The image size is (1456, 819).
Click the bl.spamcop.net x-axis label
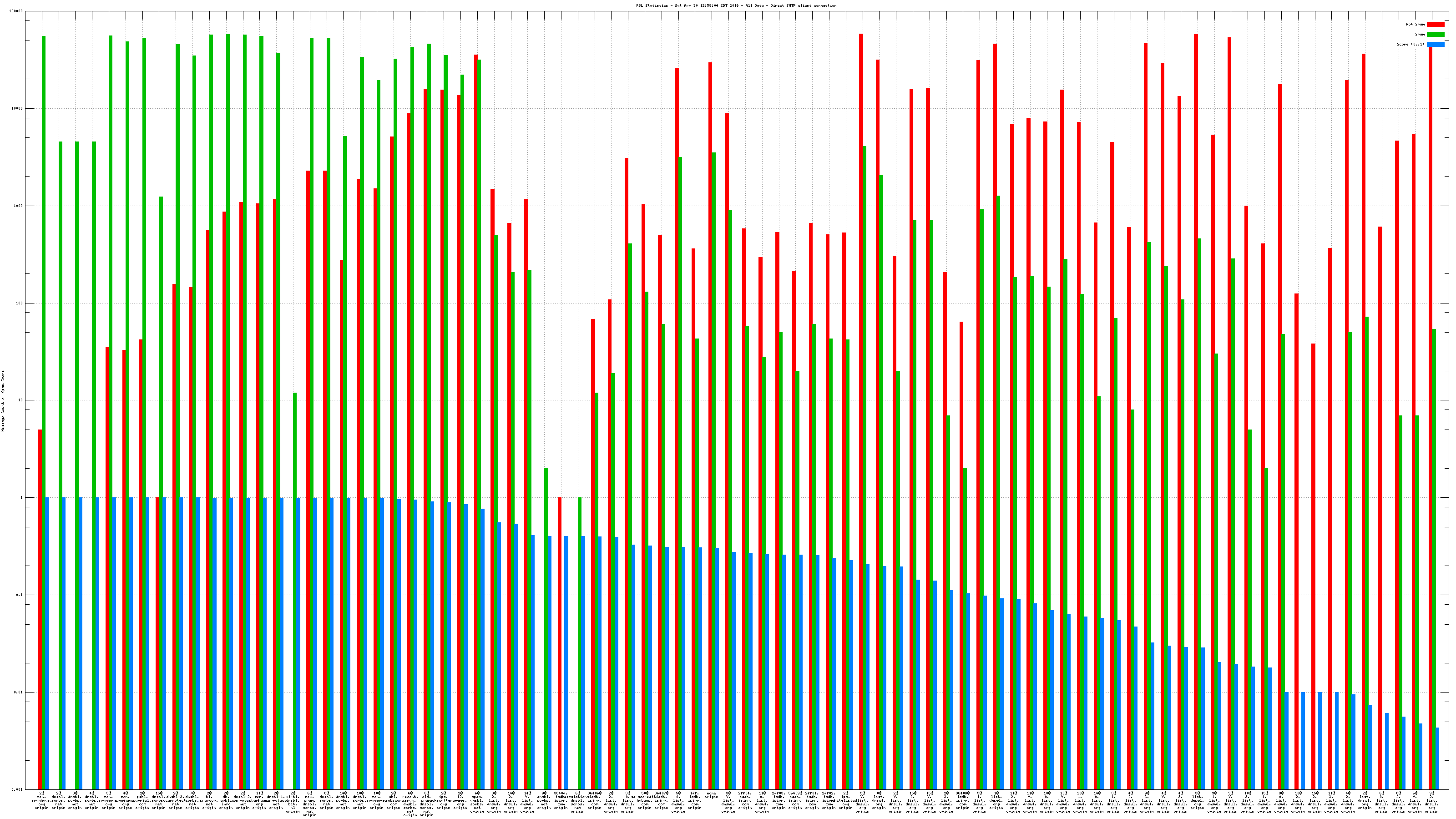[x=209, y=800]
